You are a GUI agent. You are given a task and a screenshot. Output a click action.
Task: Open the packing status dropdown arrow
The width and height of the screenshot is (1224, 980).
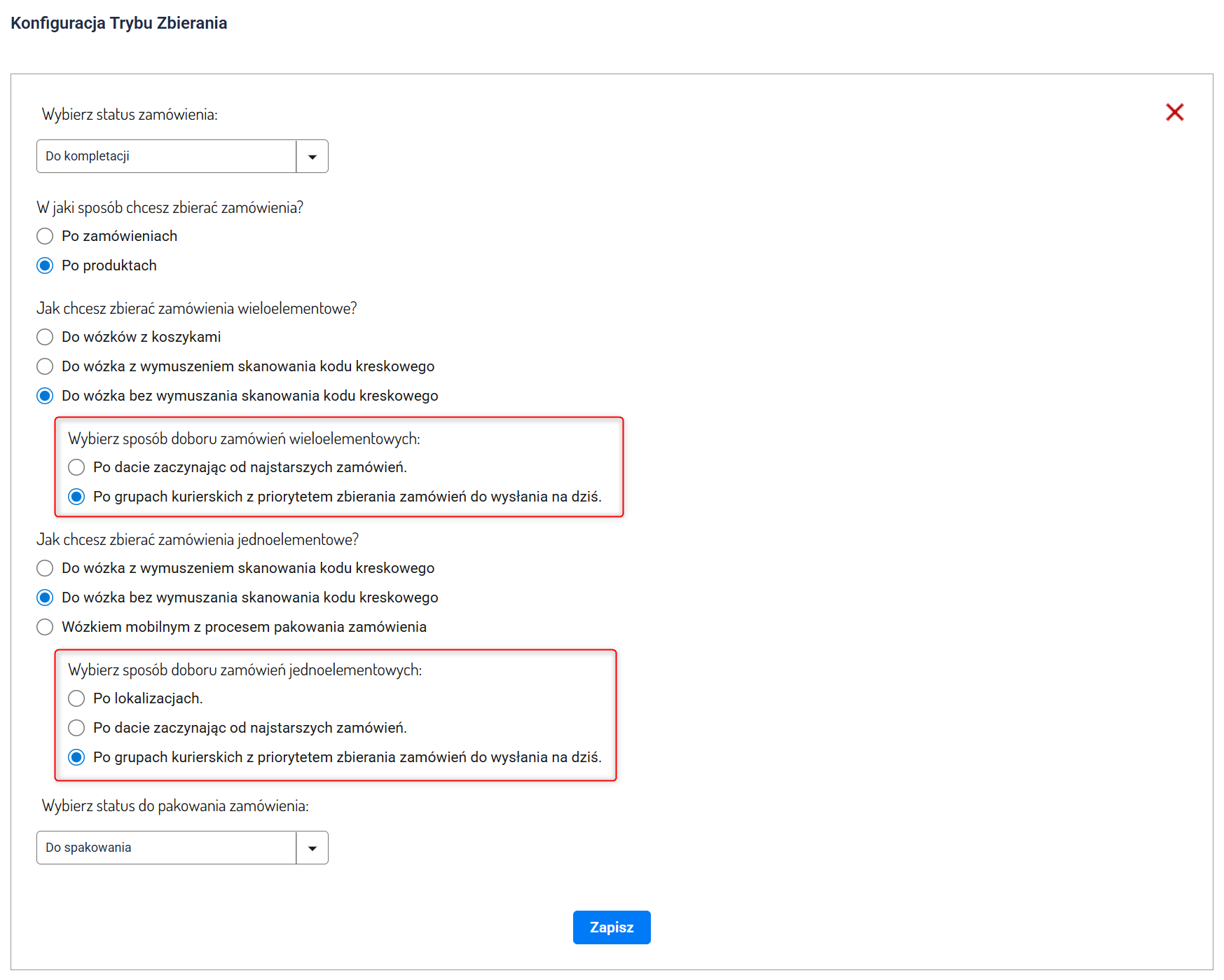point(312,848)
